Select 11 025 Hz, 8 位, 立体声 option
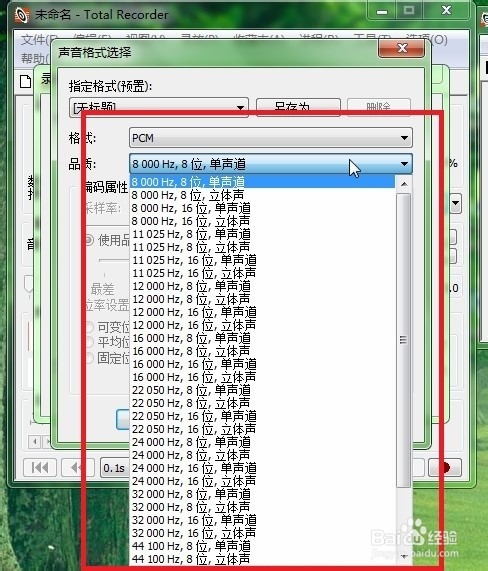This screenshot has height=571, width=488. point(262,247)
